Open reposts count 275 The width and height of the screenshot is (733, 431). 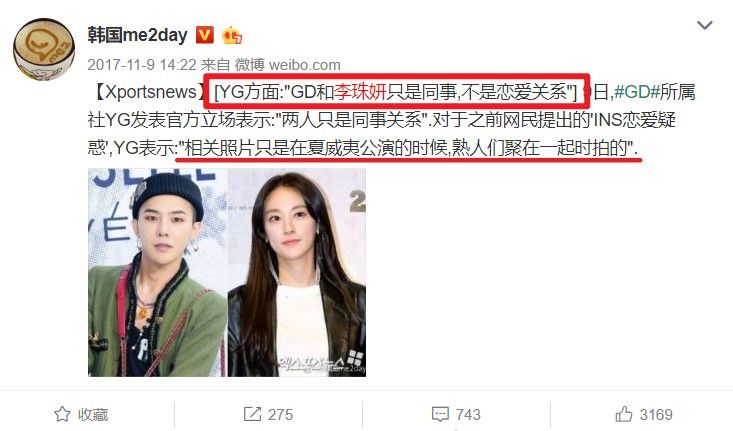pyautogui.click(x=280, y=415)
